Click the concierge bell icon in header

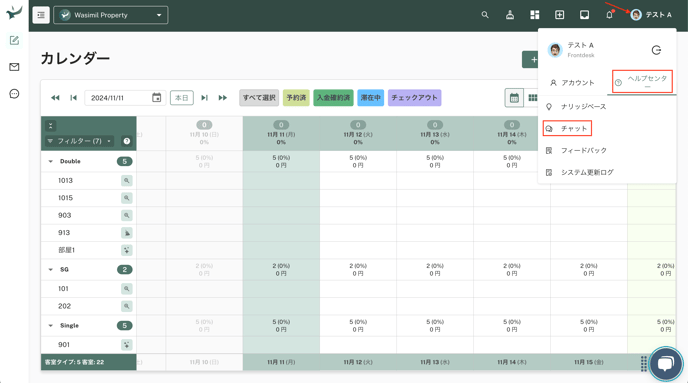510,15
